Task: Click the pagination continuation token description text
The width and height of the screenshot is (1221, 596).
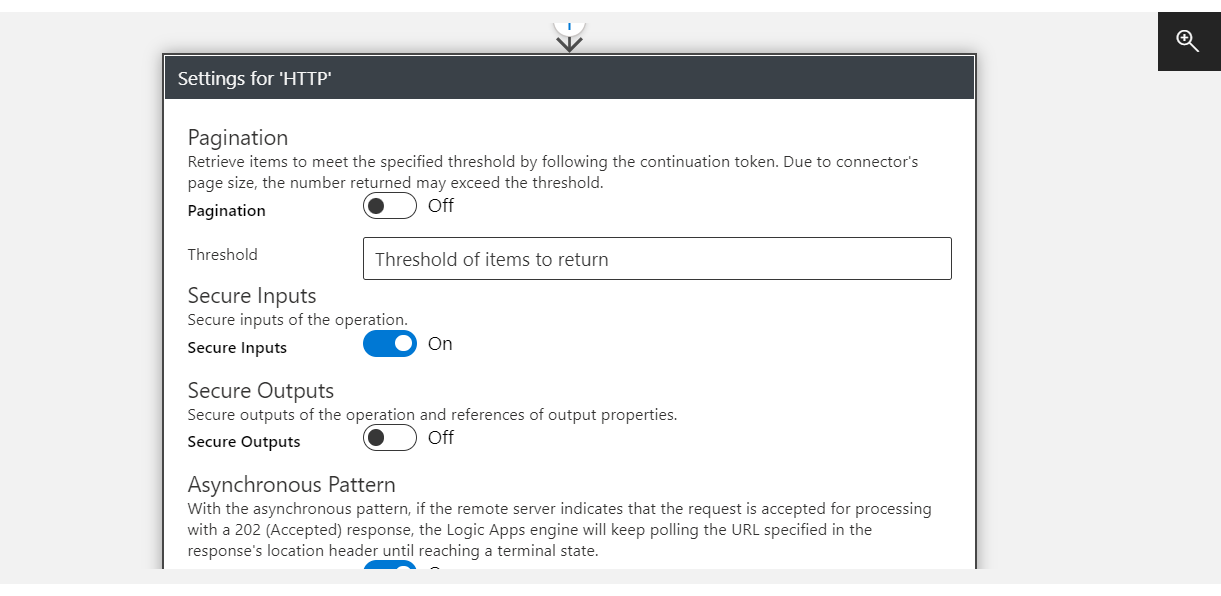Action: [x=552, y=171]
